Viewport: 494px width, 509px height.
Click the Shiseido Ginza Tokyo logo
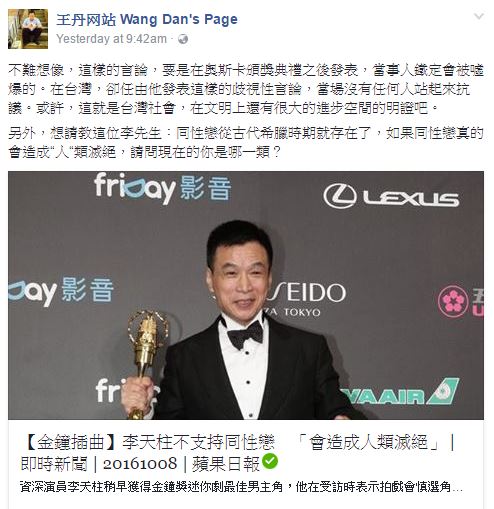click(x=305, y=300)
